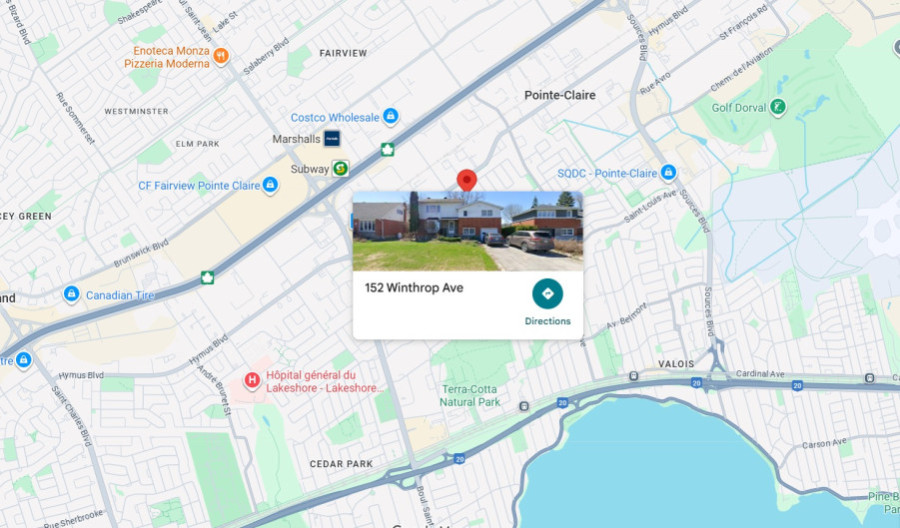
Task: Click the Golf Dorval green marker
Action: click(778, 107)
